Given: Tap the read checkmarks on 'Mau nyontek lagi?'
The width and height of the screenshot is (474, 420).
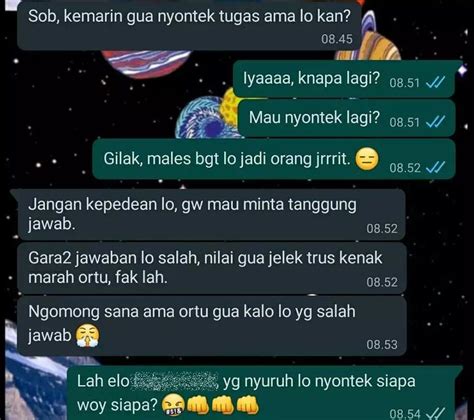Looking at the screenshot, I should tap(435, 122).
